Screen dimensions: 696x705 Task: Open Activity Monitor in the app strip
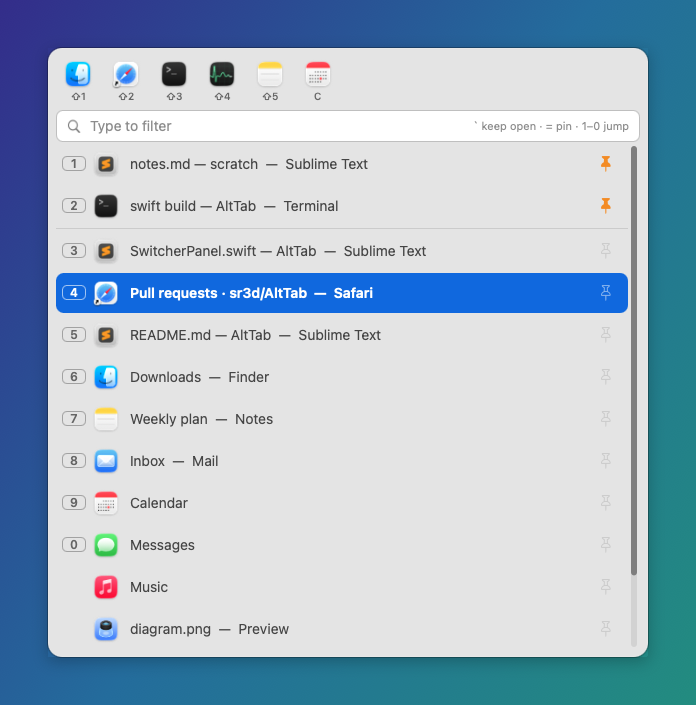coord(222,74)
